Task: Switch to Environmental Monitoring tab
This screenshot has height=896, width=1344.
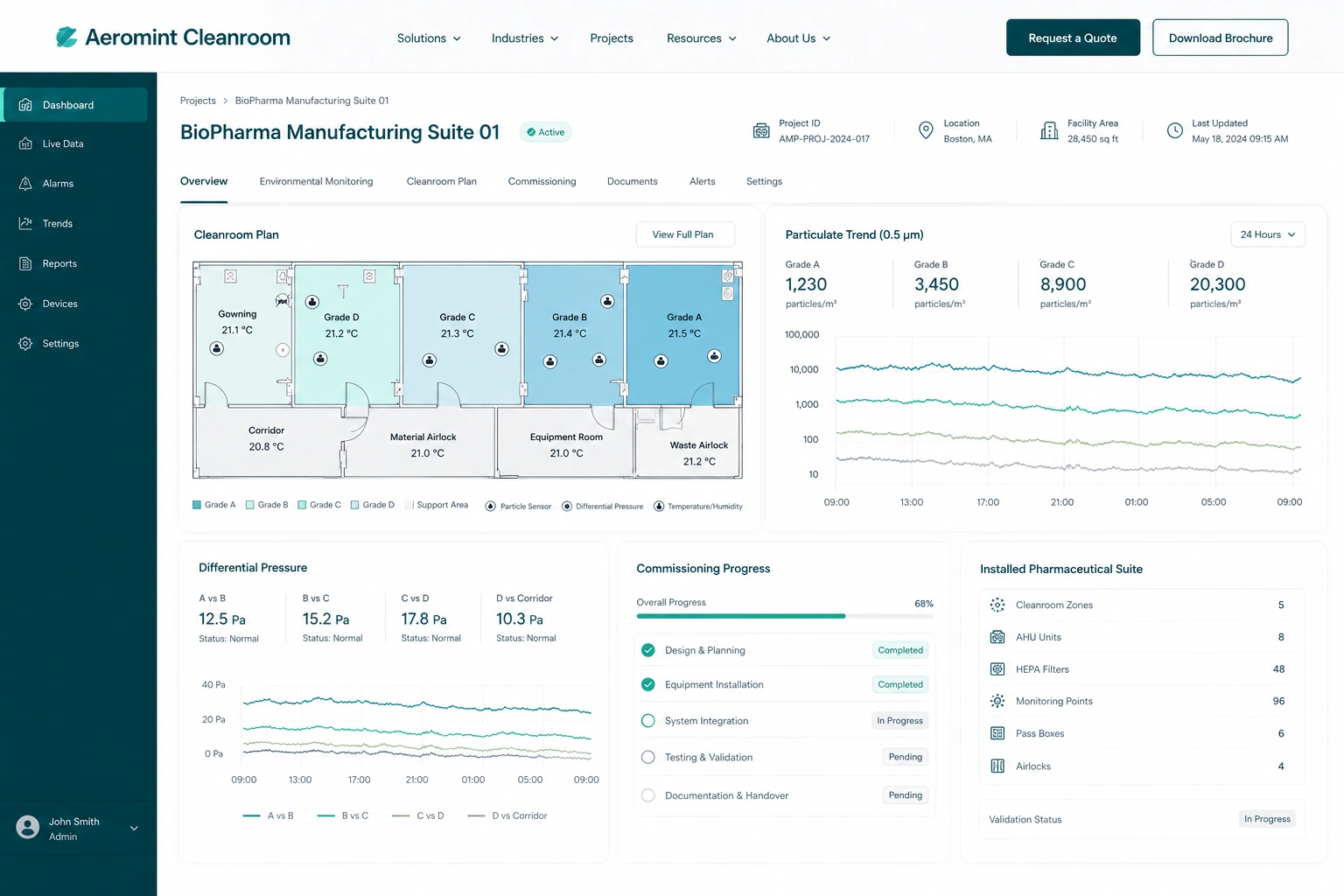Action: pos(317,181)
